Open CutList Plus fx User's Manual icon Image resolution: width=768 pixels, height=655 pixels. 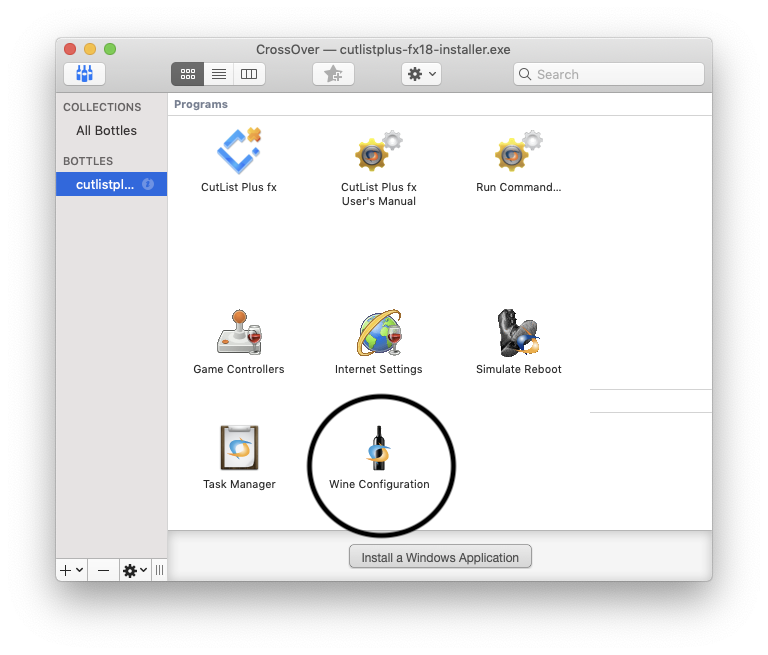tap(379, 151)
